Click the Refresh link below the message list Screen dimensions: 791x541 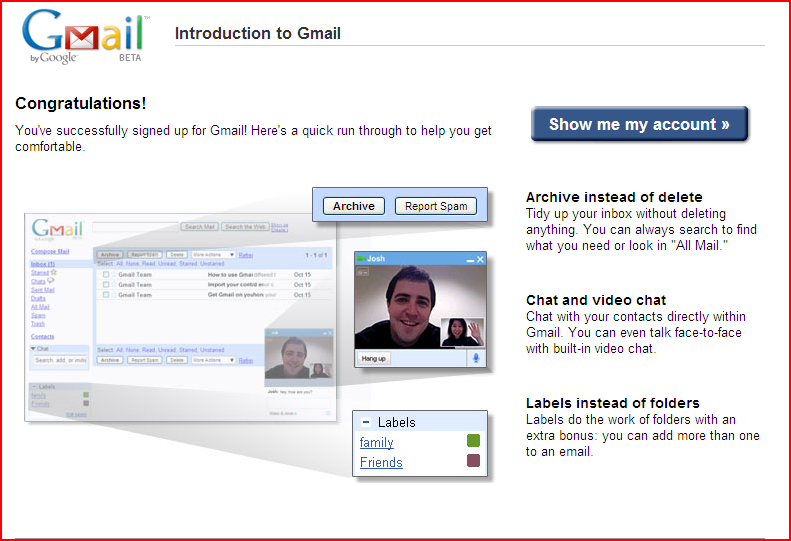(246, 360)
